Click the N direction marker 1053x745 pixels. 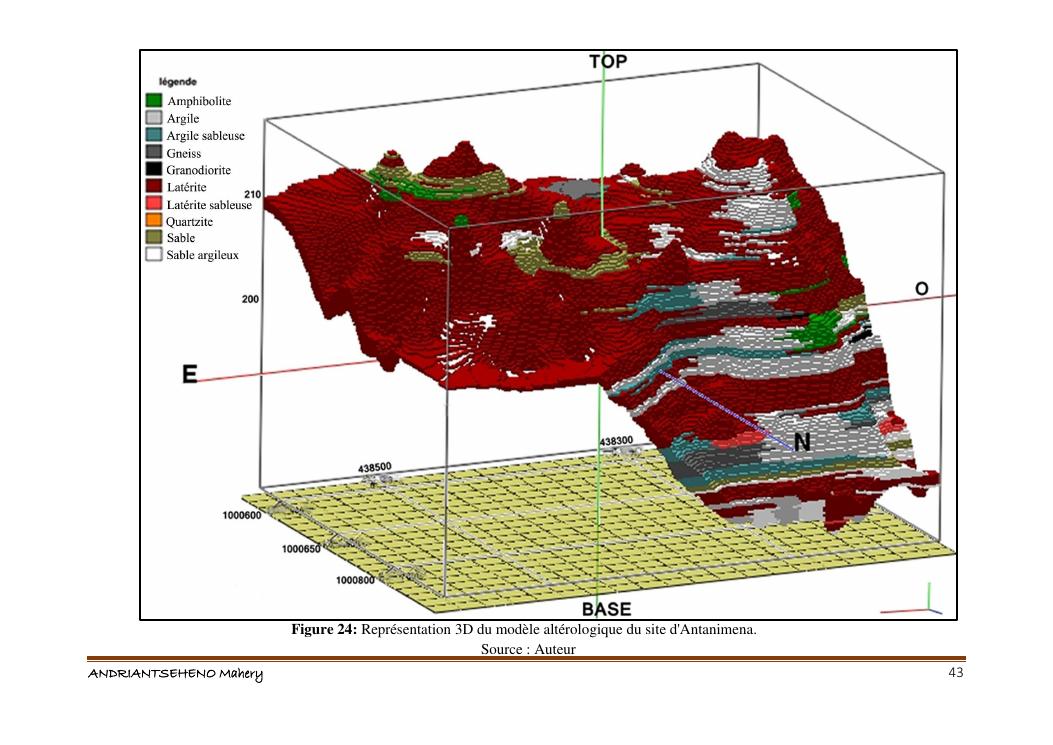pos(802,442)
